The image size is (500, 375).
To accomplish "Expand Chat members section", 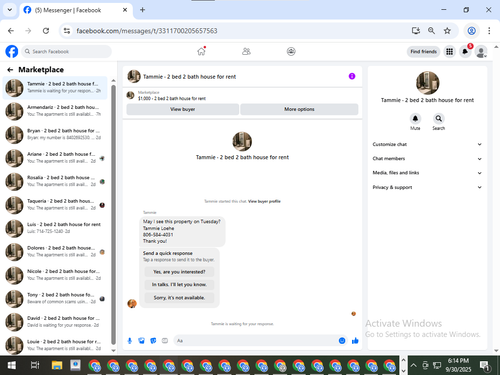I will 427,159.
